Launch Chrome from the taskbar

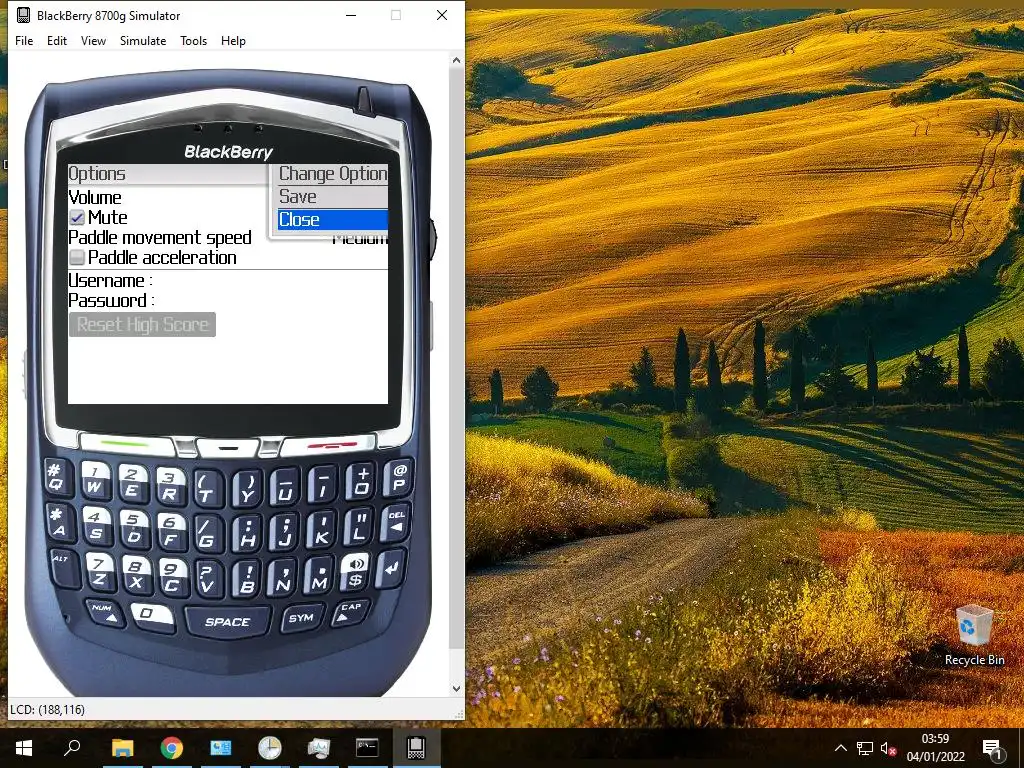[x=172, y=748]
